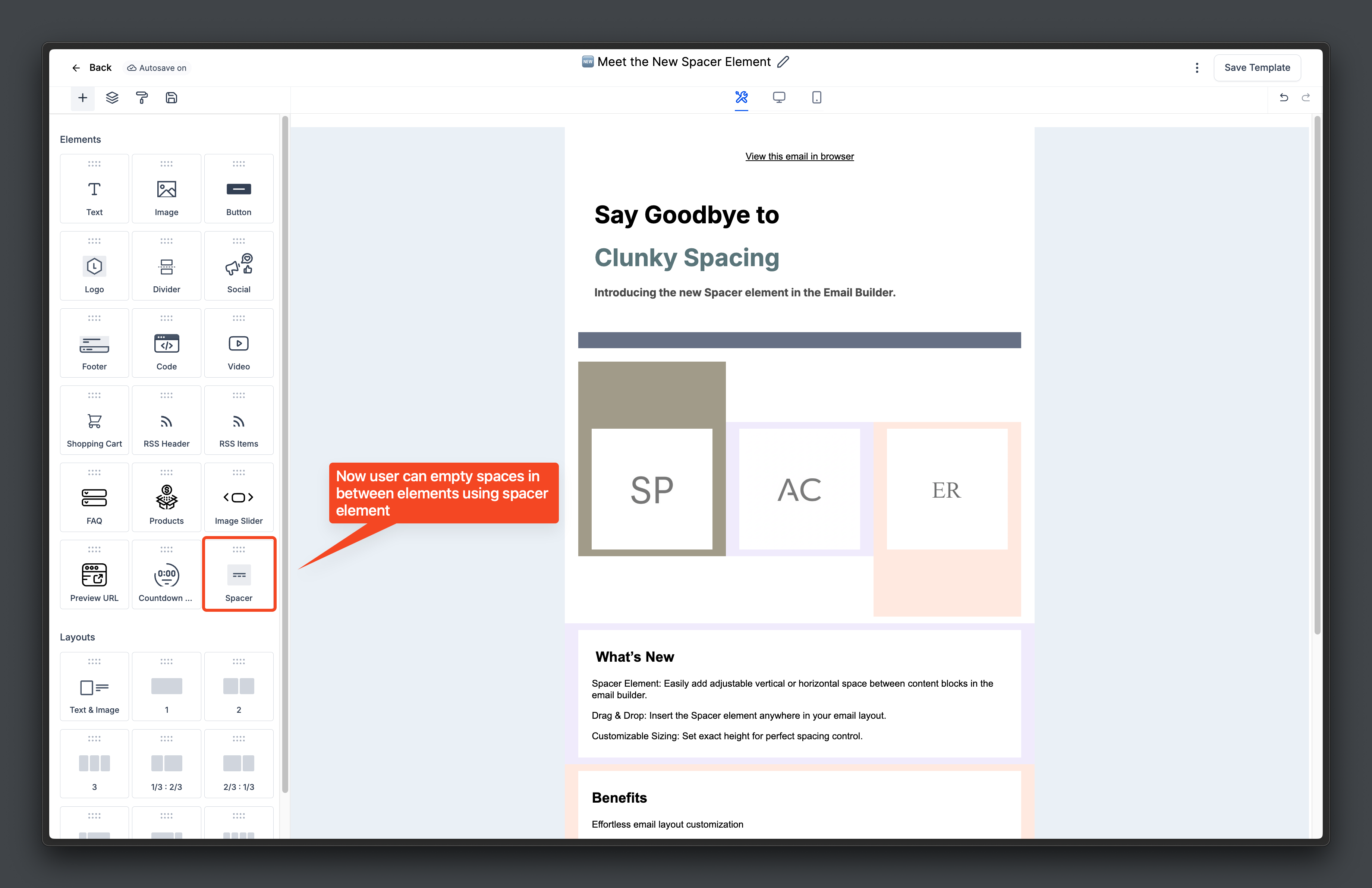The image size is (1372, 888).
Task: Insert a Shopping Cart element
Action: [94, 420]
